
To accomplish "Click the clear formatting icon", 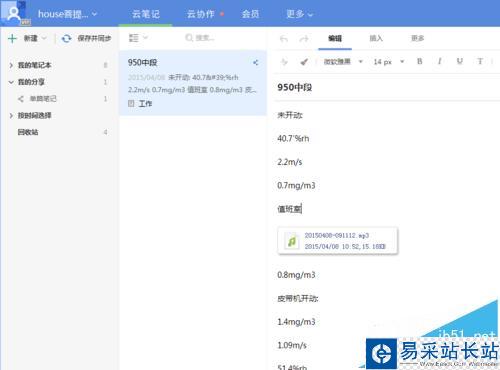I will [x=284, y=62].
